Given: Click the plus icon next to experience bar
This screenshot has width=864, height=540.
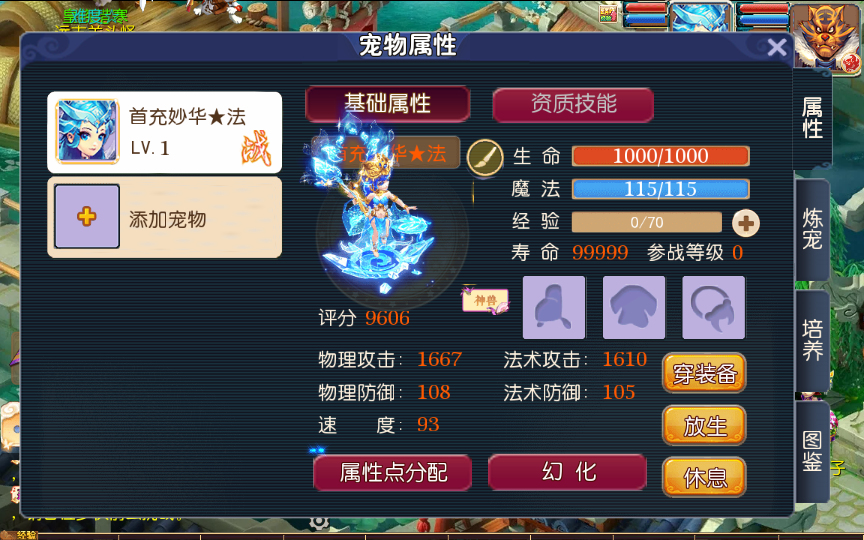Looking at the screenshot, I should coord(746,223).
